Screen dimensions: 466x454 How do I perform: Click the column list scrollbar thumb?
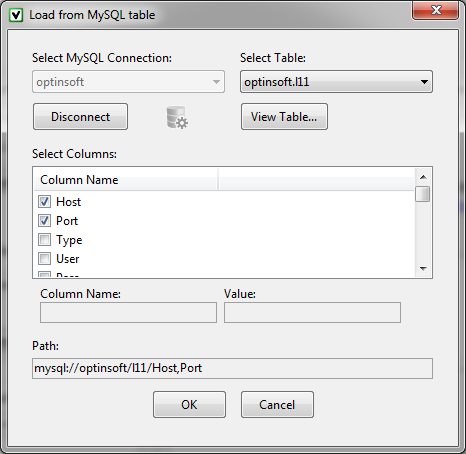(x=423, y=194)
